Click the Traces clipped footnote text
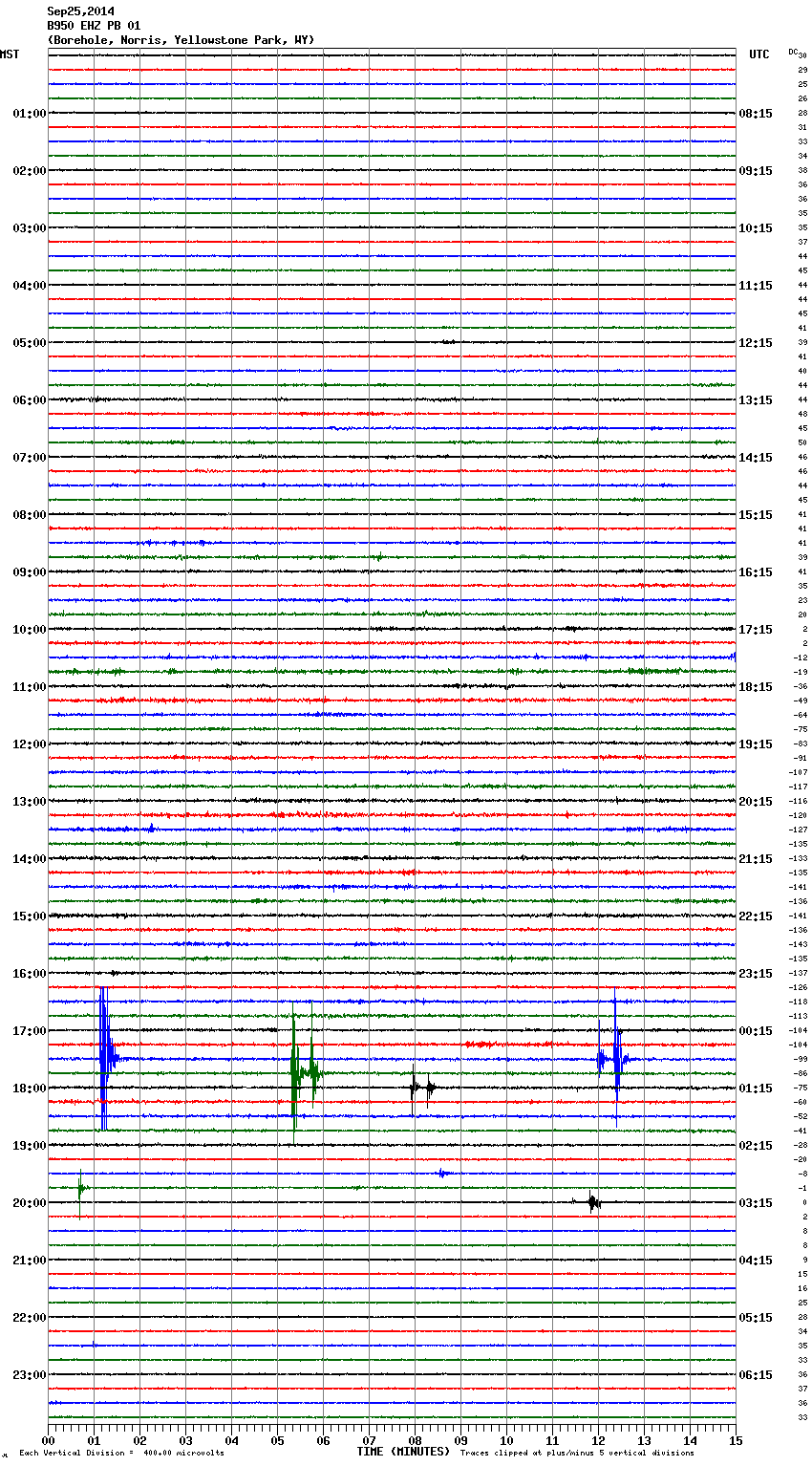This screenshot has width=812, height=1466. [x=577, y=1454]
